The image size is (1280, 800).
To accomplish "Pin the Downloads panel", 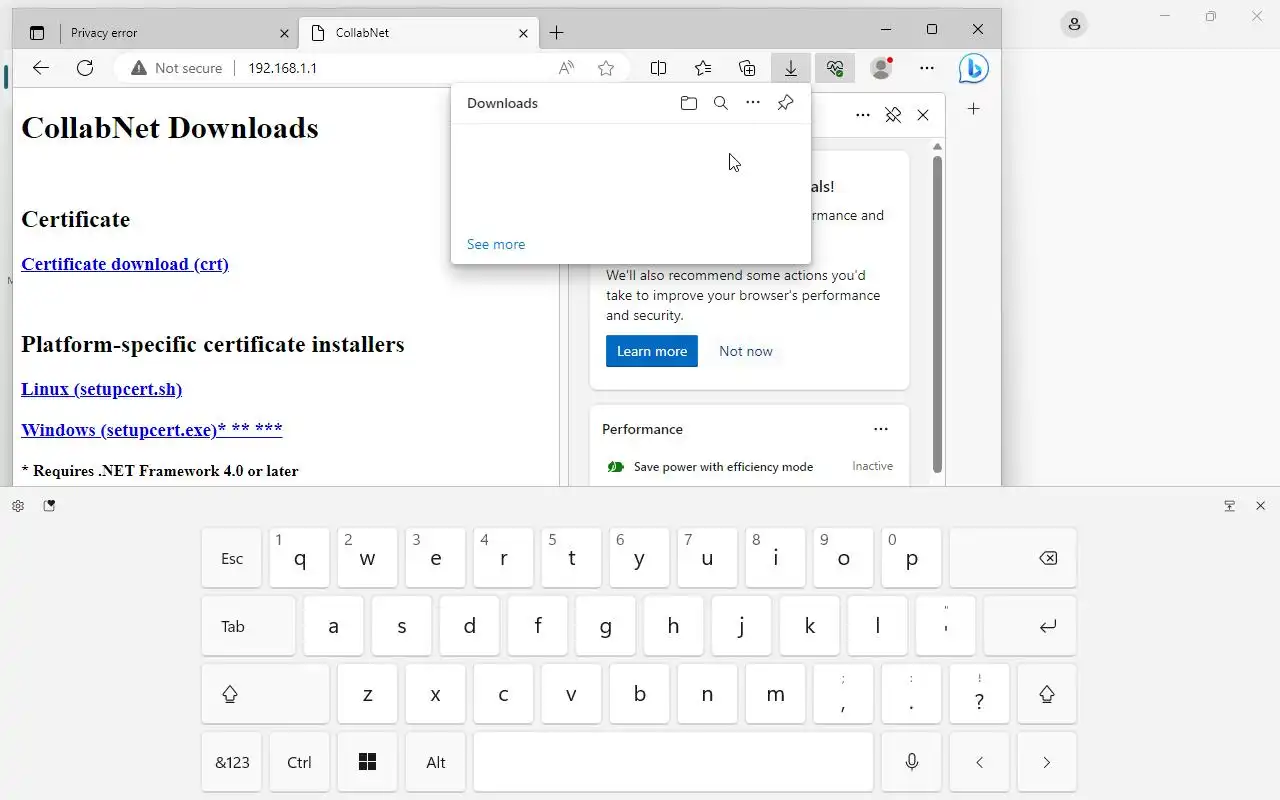I will click(x=786, y=103).
